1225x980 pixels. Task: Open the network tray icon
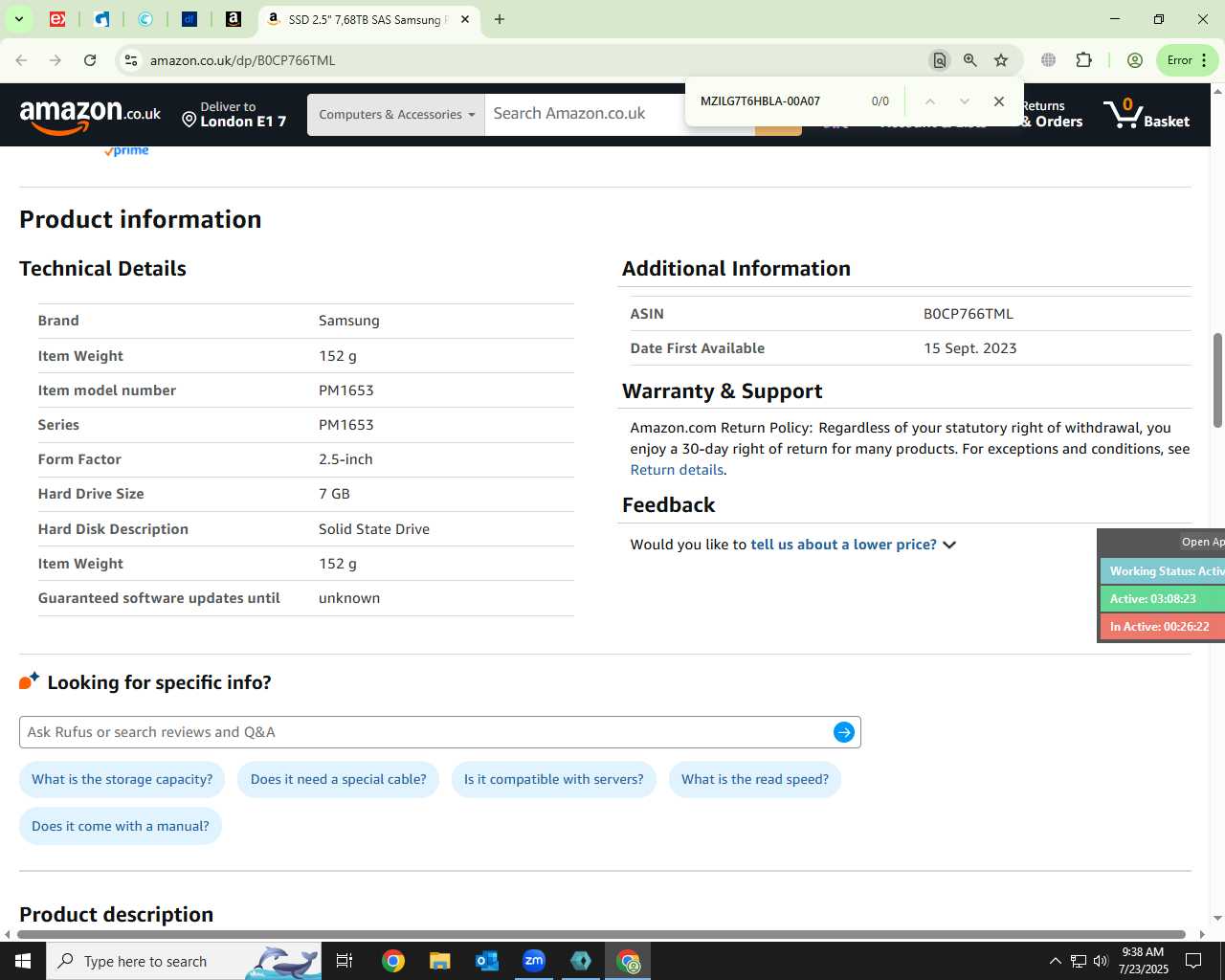click(1079, 961)
